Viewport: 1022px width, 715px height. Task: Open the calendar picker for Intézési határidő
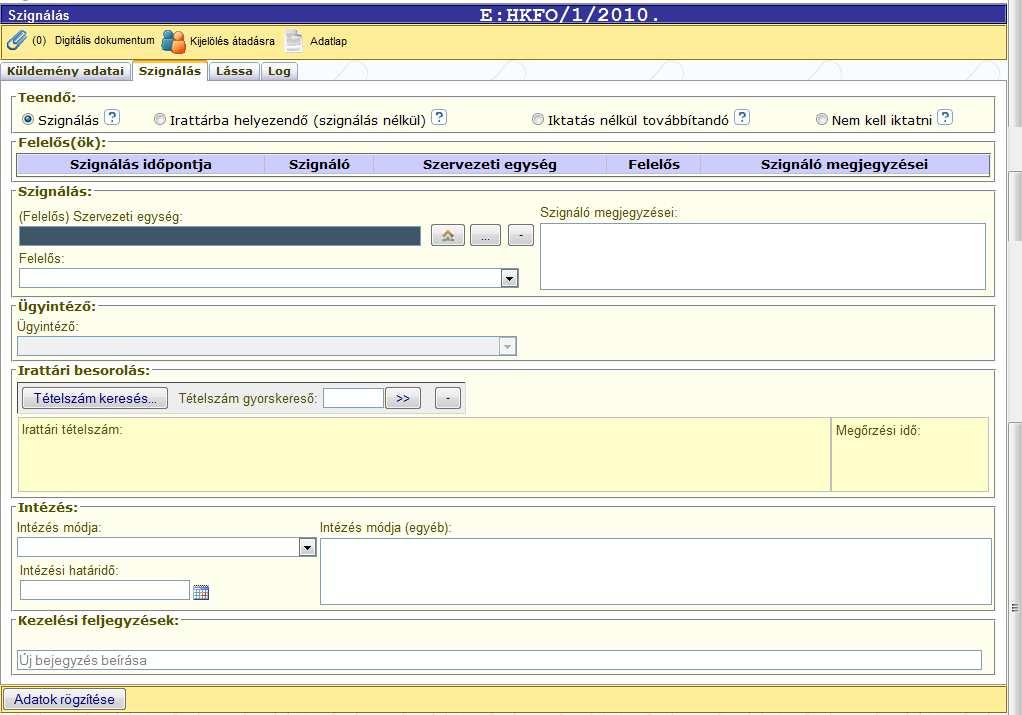coord(201,592)
